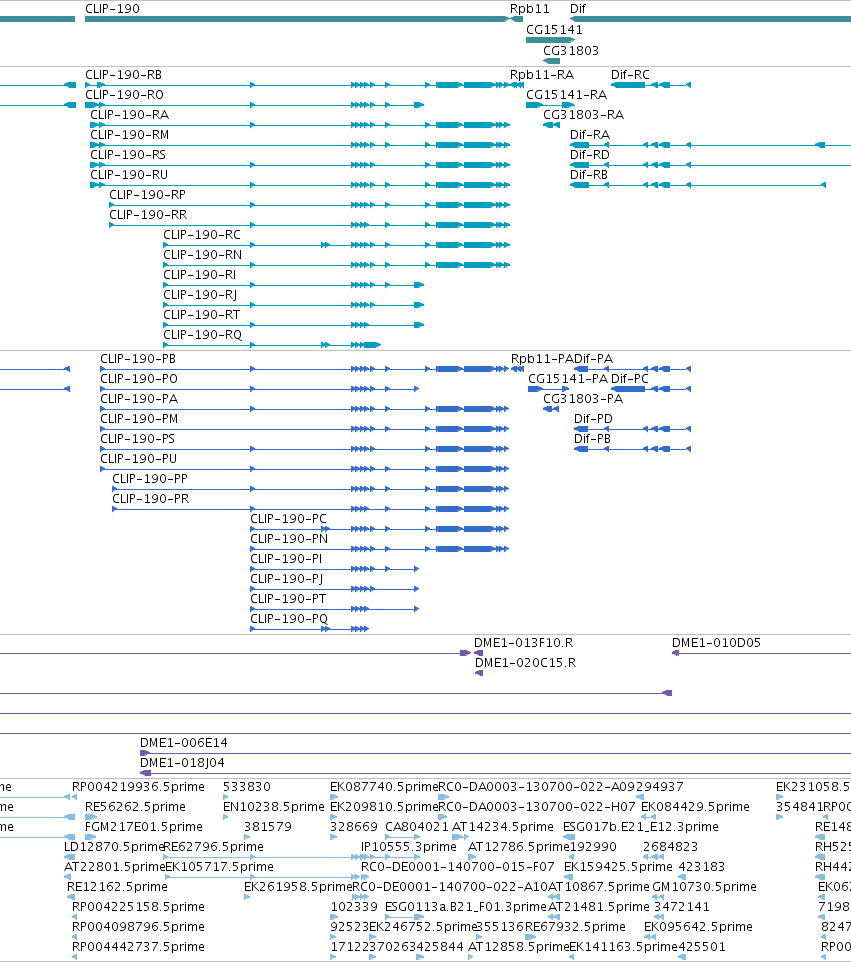Screen dimensions: 851x962
Task: Select the CG31803 gene feature
Action: [x=552, y=61]
